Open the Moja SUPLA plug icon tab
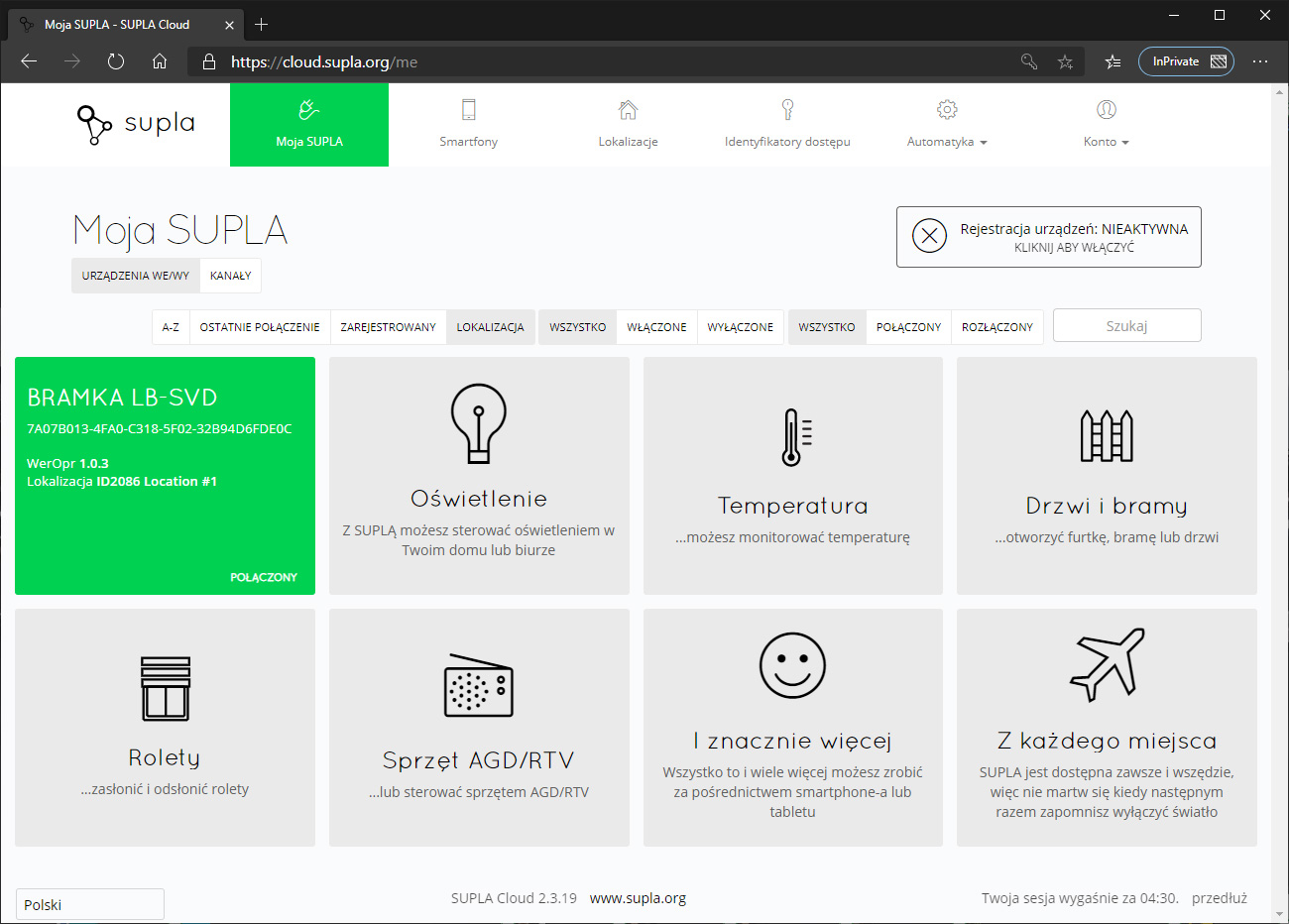The image size is (1289, 924). [308, 109]
